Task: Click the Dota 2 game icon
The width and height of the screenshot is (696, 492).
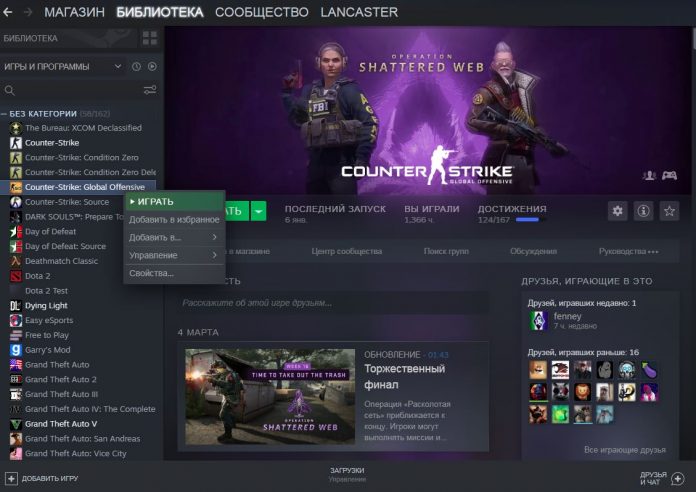Action: coord(16,276)
